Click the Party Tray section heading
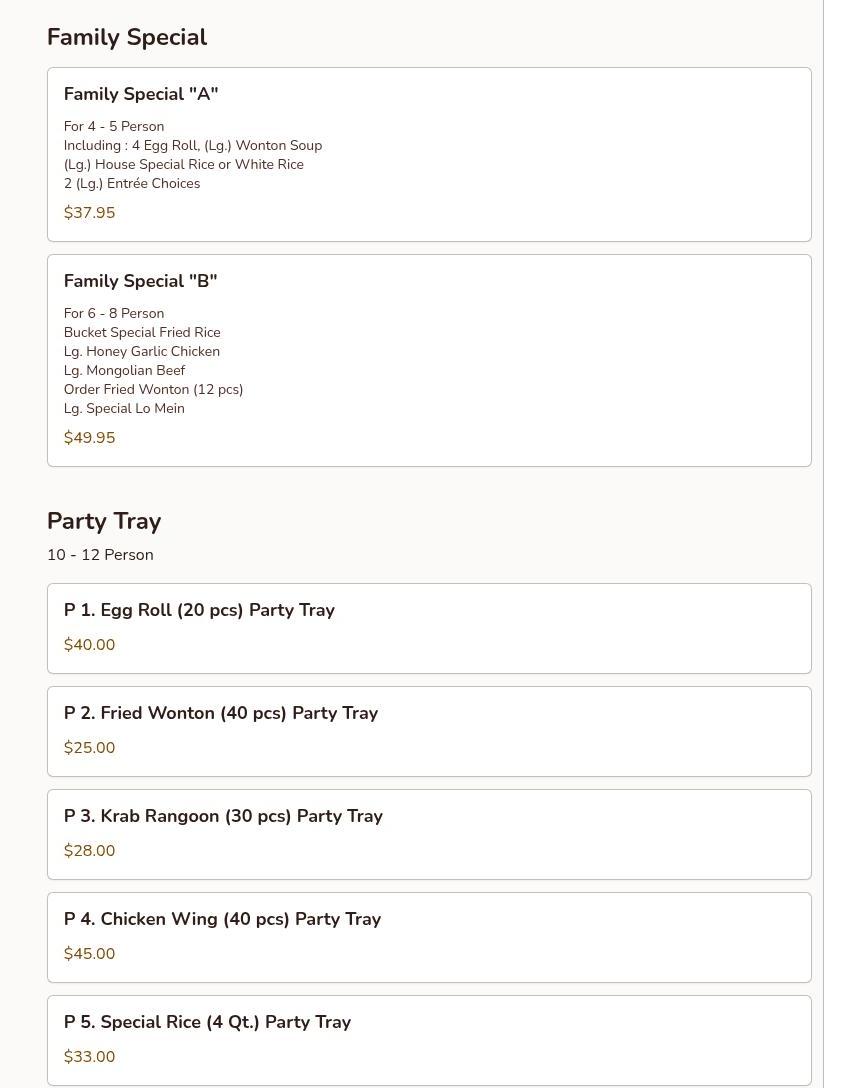 [104, 521]
